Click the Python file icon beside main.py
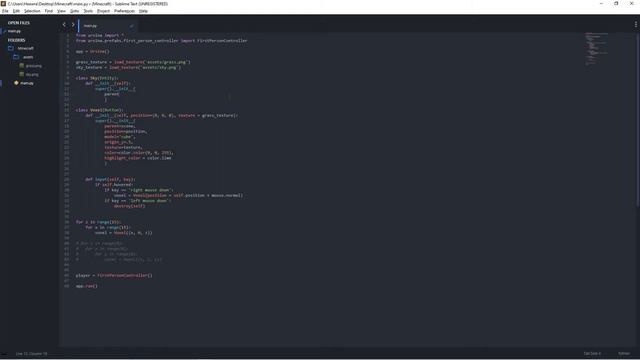The image size is (640, 360). (x=16, y=83)
